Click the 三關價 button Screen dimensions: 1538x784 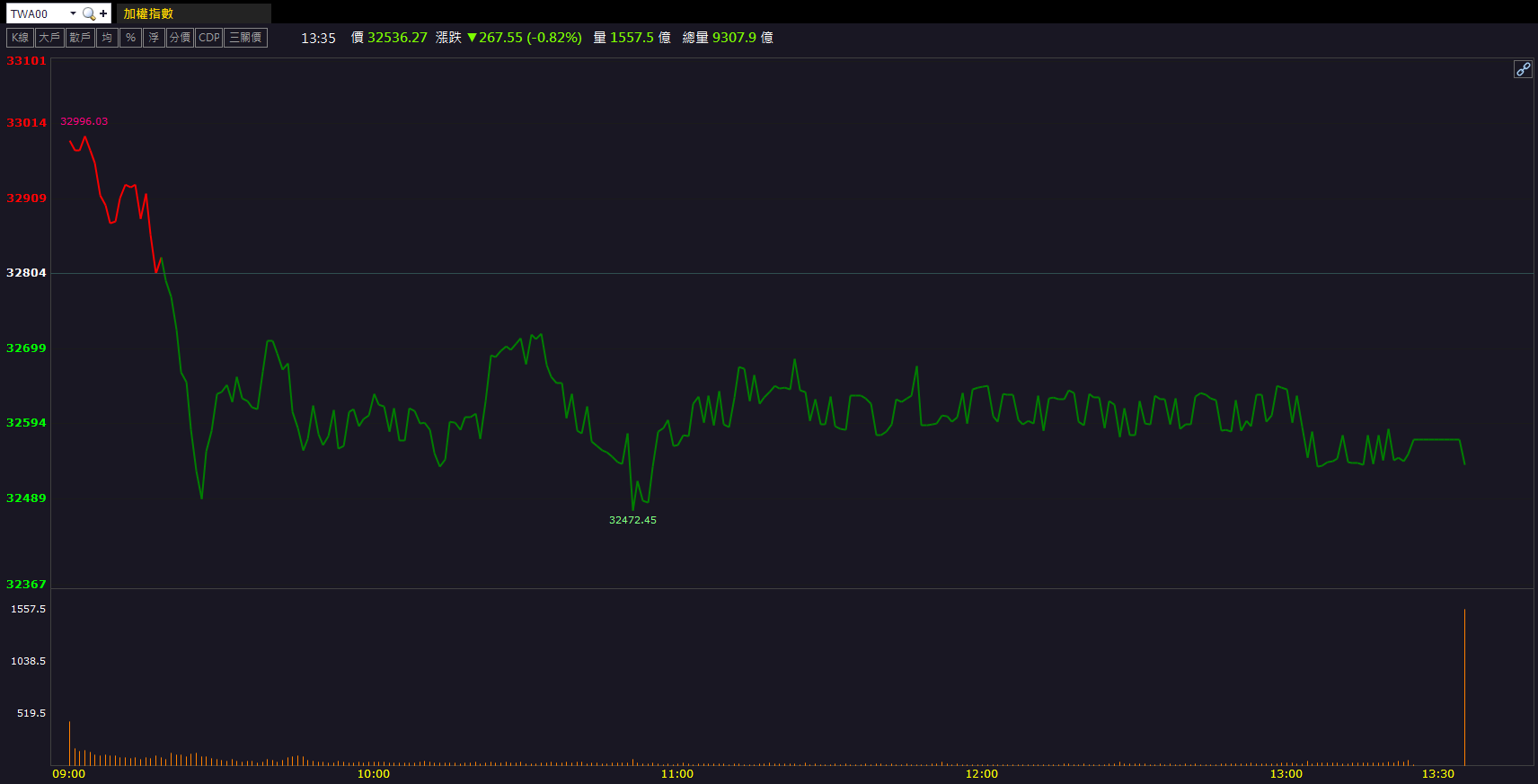(x=245, y=38)
